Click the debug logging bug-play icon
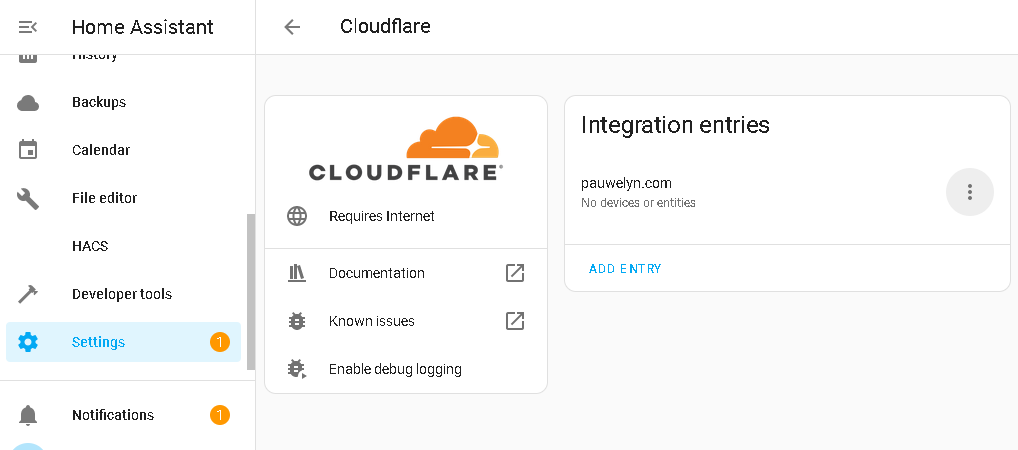This screenshot has height=450, width=1018. point(297,369)
